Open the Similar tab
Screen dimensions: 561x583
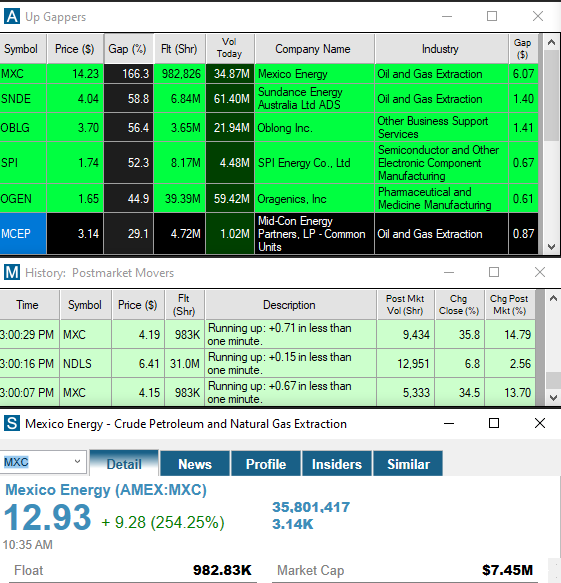tap(408, 463)
